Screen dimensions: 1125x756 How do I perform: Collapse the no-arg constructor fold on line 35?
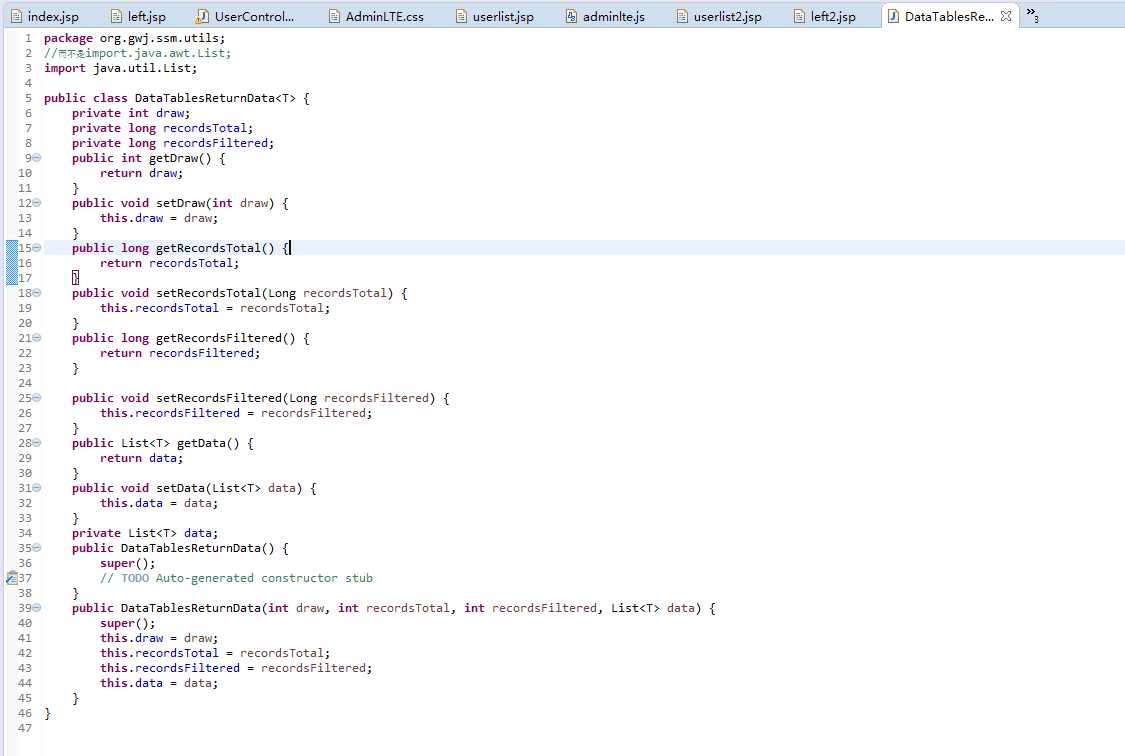point(37,548)
